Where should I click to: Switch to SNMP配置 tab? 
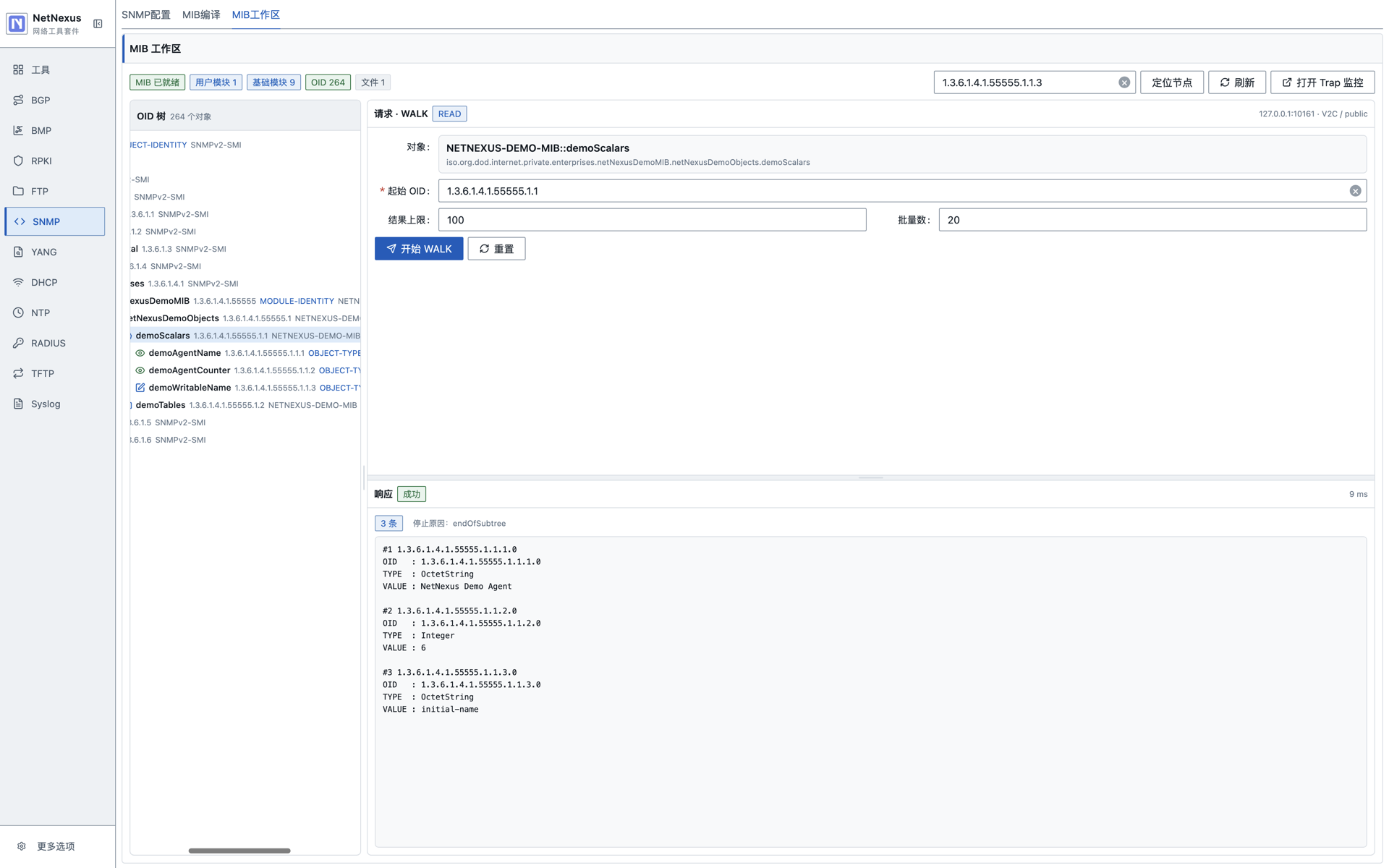tap(146, 14)
